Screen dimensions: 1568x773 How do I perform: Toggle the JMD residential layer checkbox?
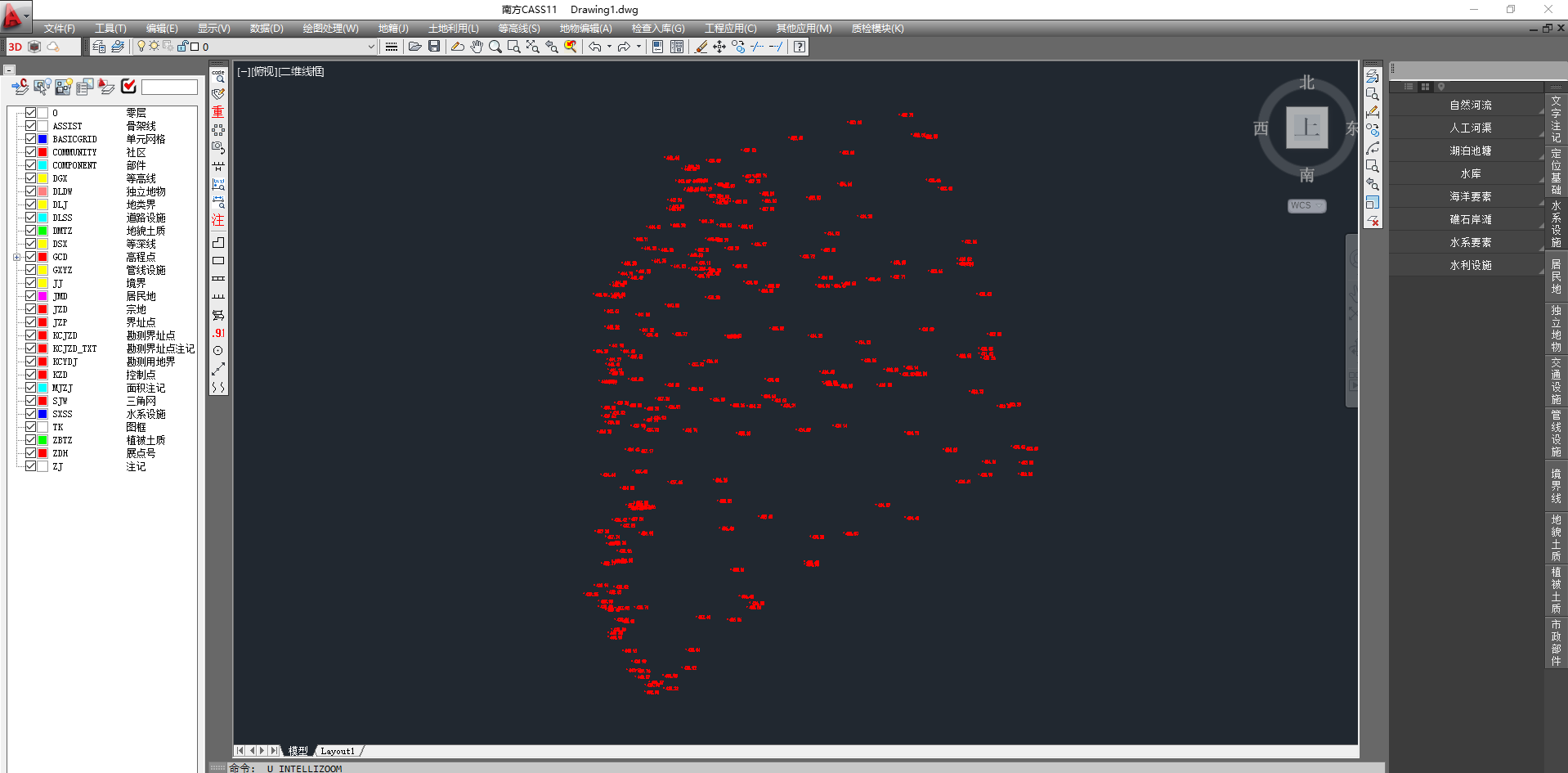pos(30,296)
